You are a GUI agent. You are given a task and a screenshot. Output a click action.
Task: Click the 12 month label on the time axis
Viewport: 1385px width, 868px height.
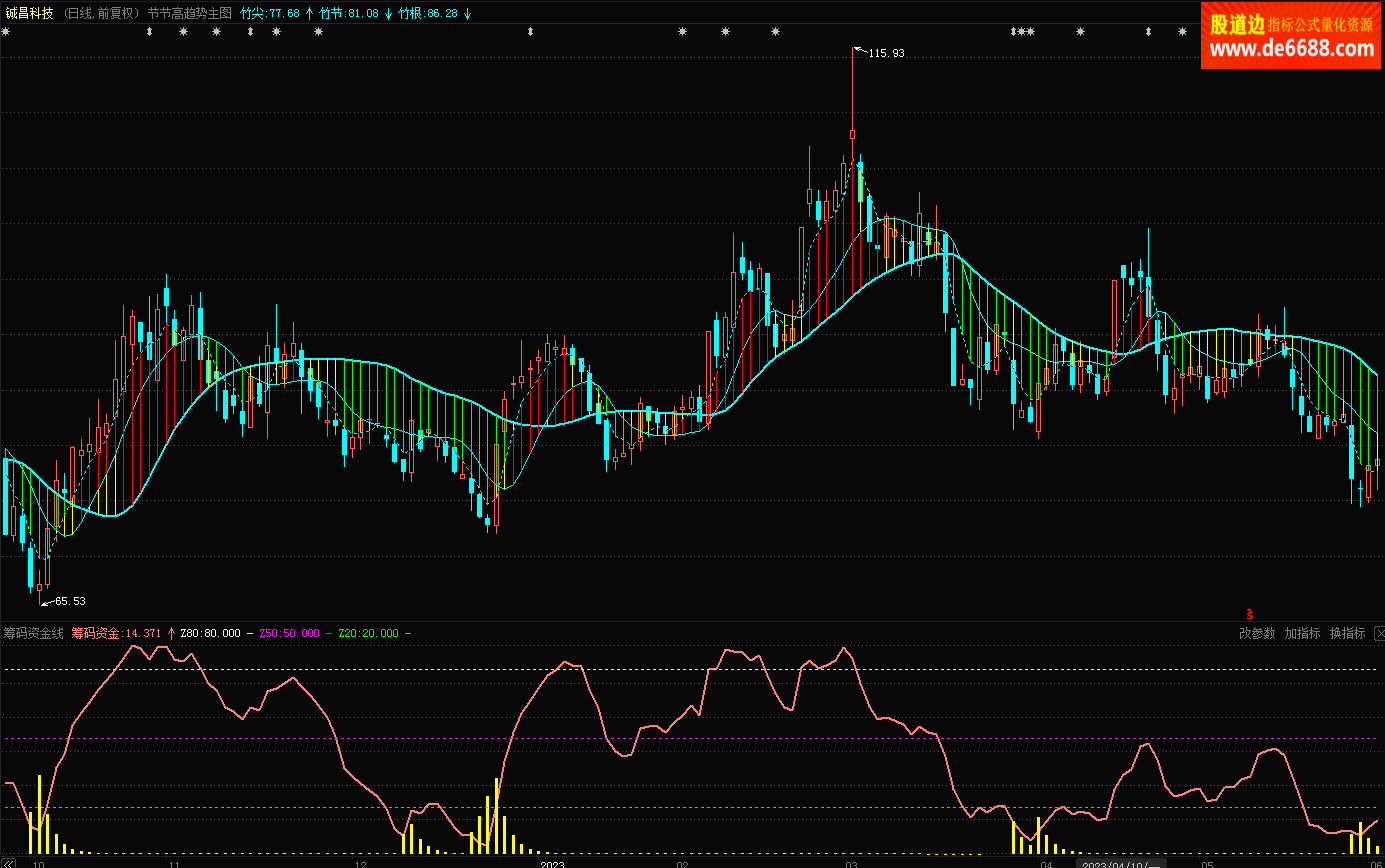click(361, 863)
